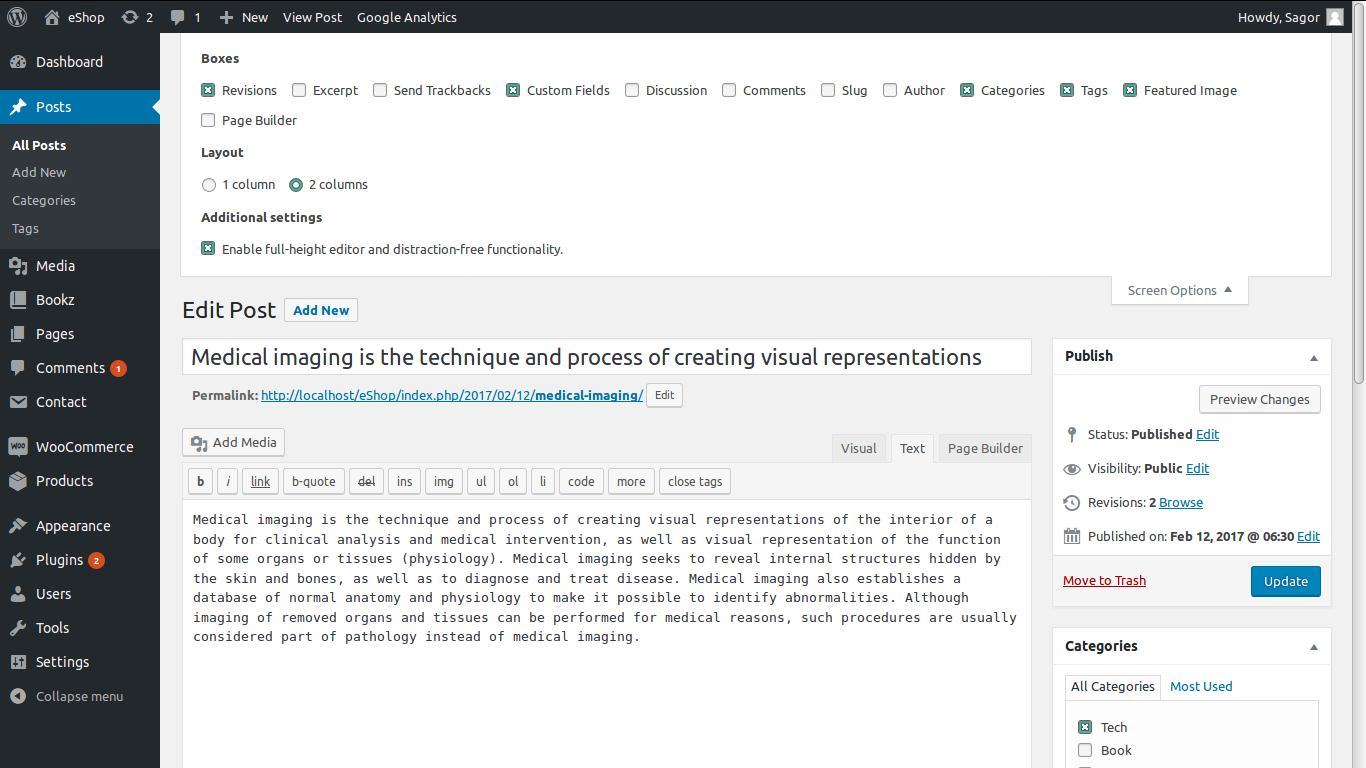Click the Plugins plug icon

18,560
